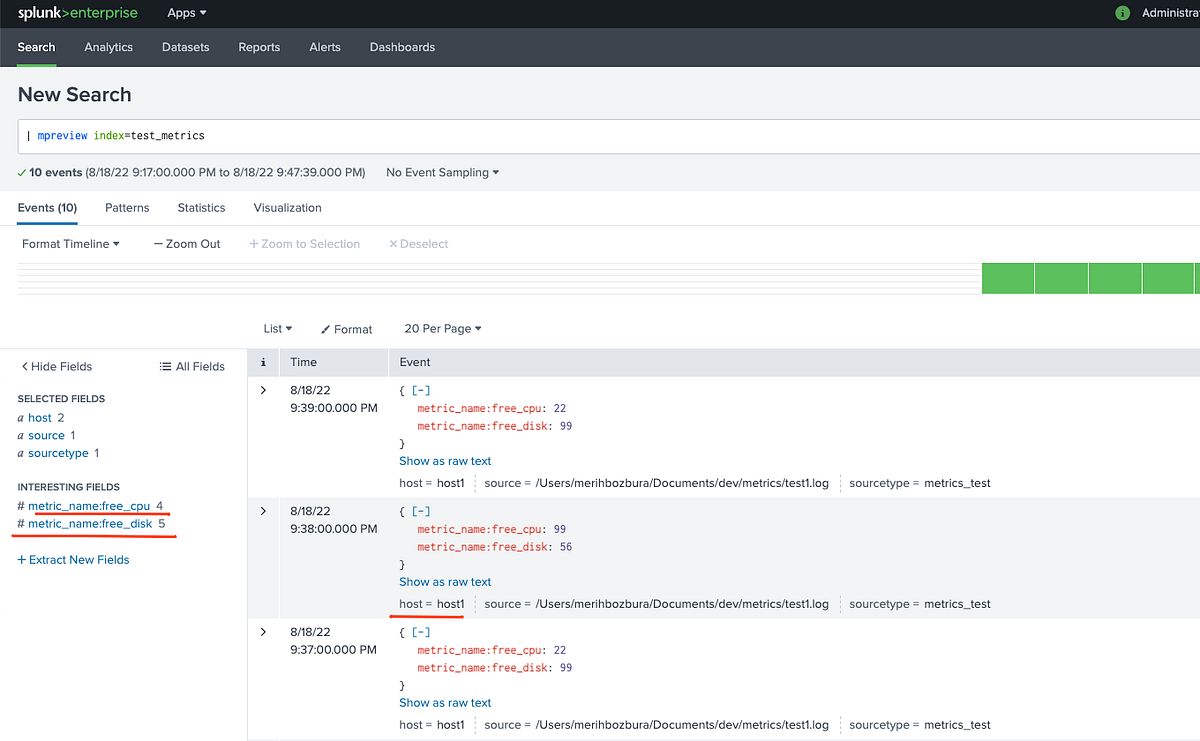Open the 20 Per Page dropdown
Image resolution: width=1200 pixels, height=741 pixels.
point(442,329)
